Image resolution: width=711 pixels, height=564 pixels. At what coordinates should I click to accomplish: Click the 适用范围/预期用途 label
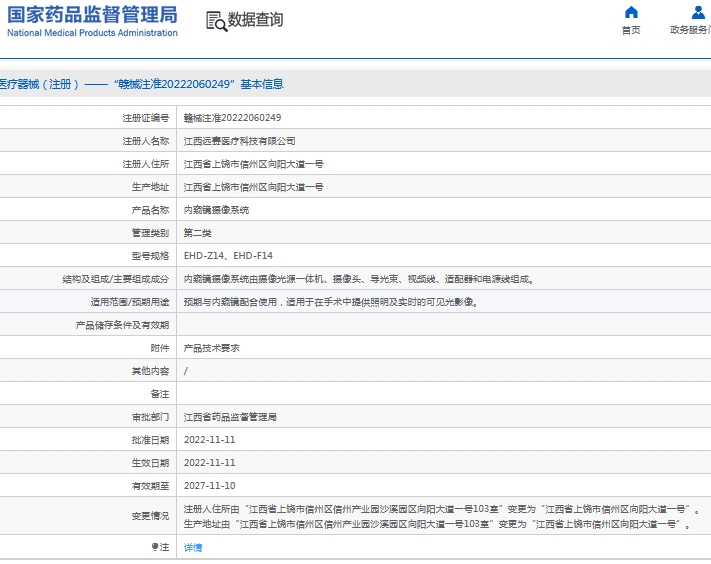(130, 302)
